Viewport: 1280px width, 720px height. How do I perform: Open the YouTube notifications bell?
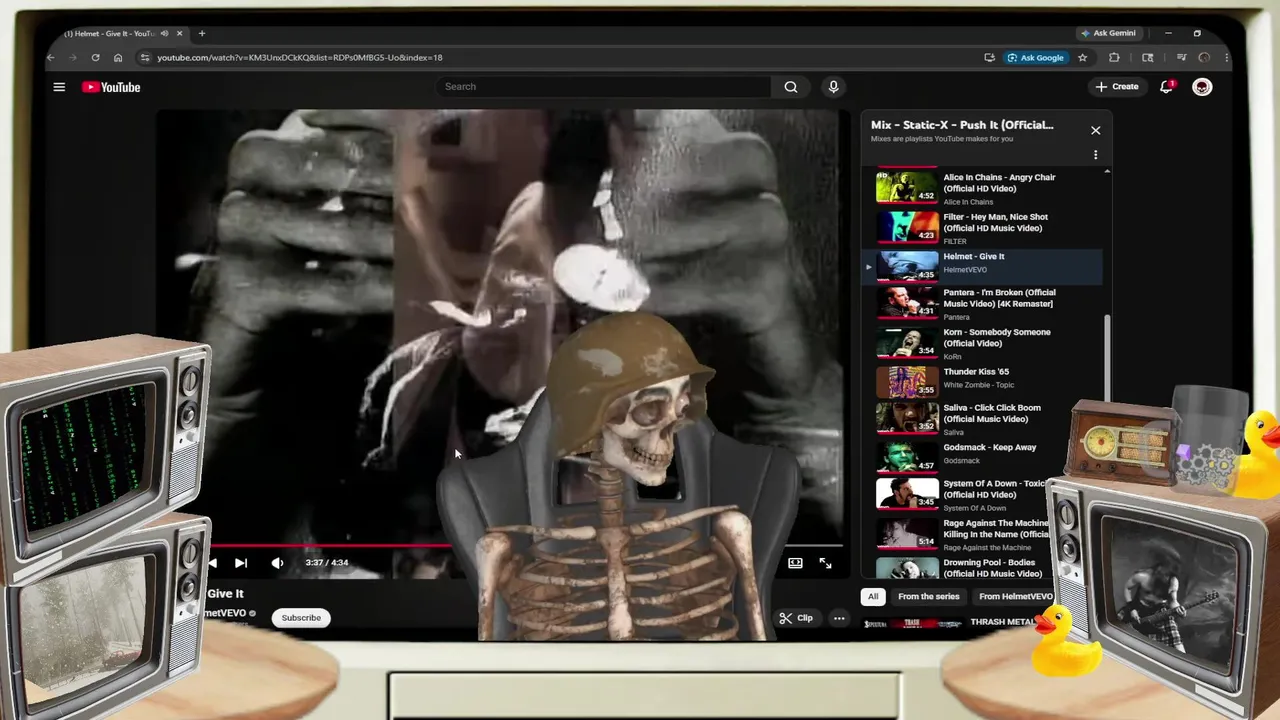[x=1166, y=87]
